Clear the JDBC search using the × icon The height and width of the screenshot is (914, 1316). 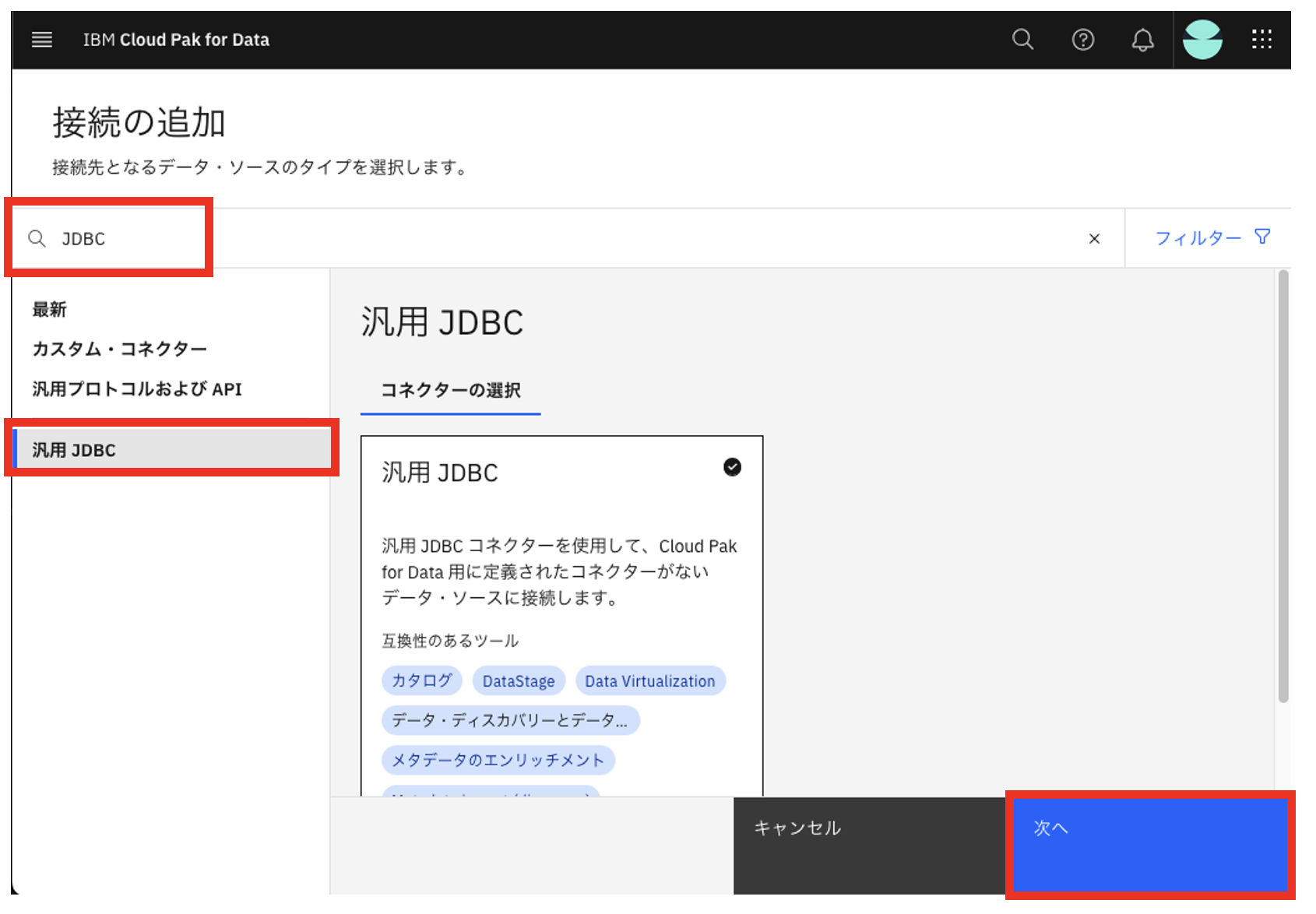click(x=1094, y=239)
